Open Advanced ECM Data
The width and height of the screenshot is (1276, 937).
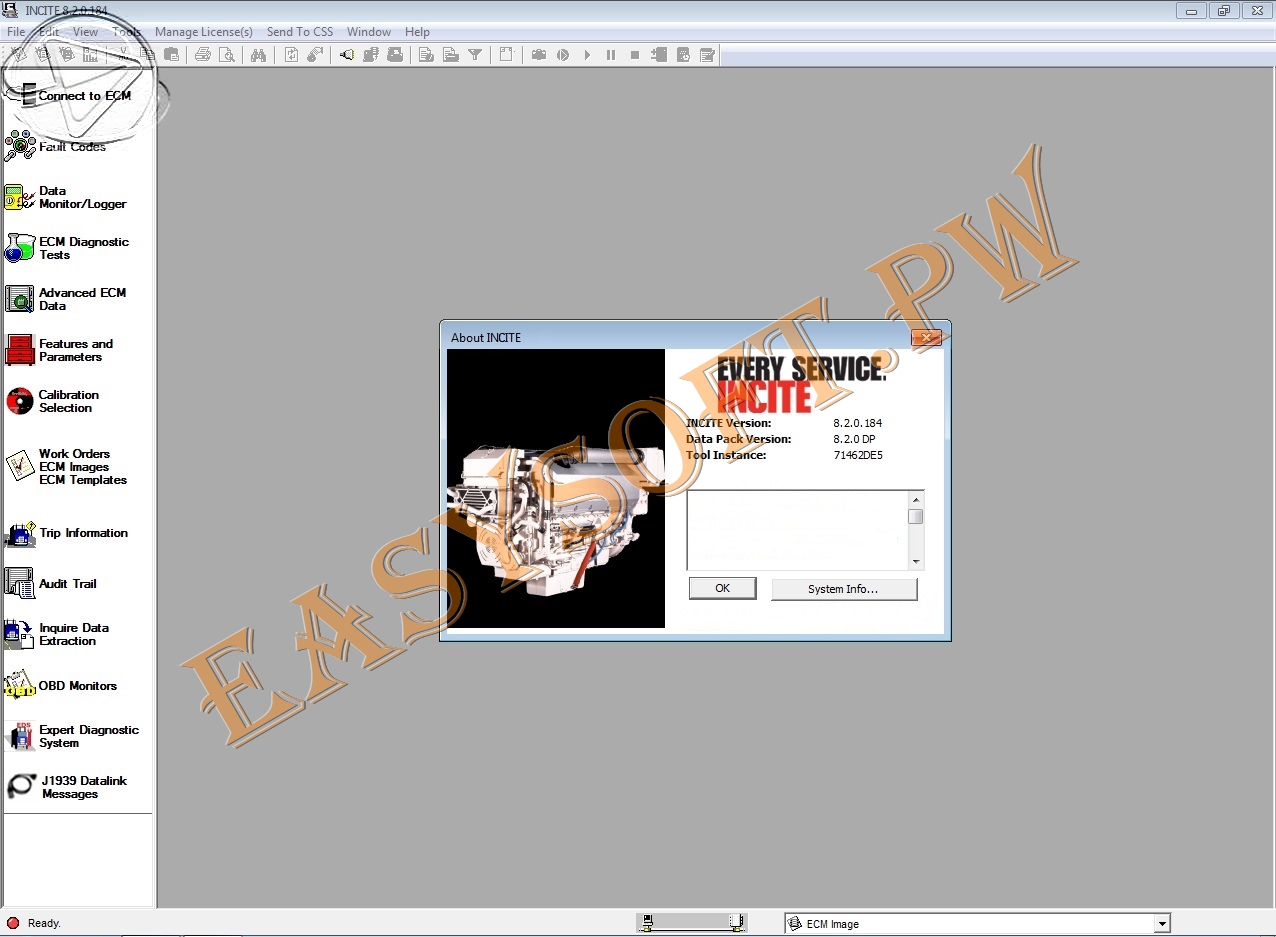(66, 299)
